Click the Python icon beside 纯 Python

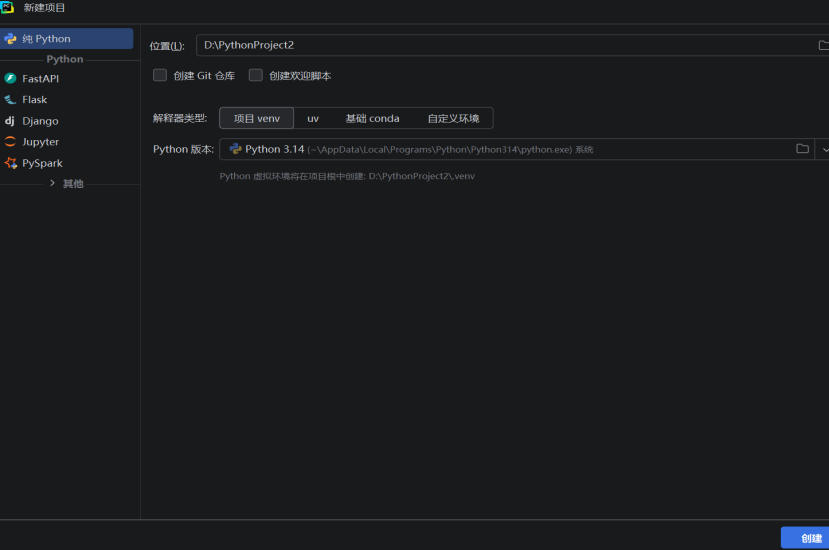point(10,39)
